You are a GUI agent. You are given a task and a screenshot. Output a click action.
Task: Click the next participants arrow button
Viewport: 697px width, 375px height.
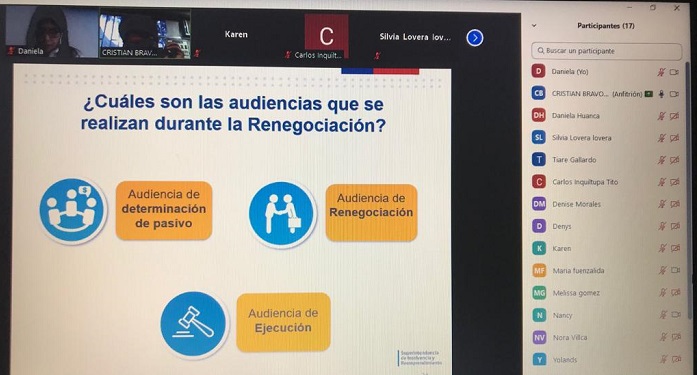coord(475,38)
